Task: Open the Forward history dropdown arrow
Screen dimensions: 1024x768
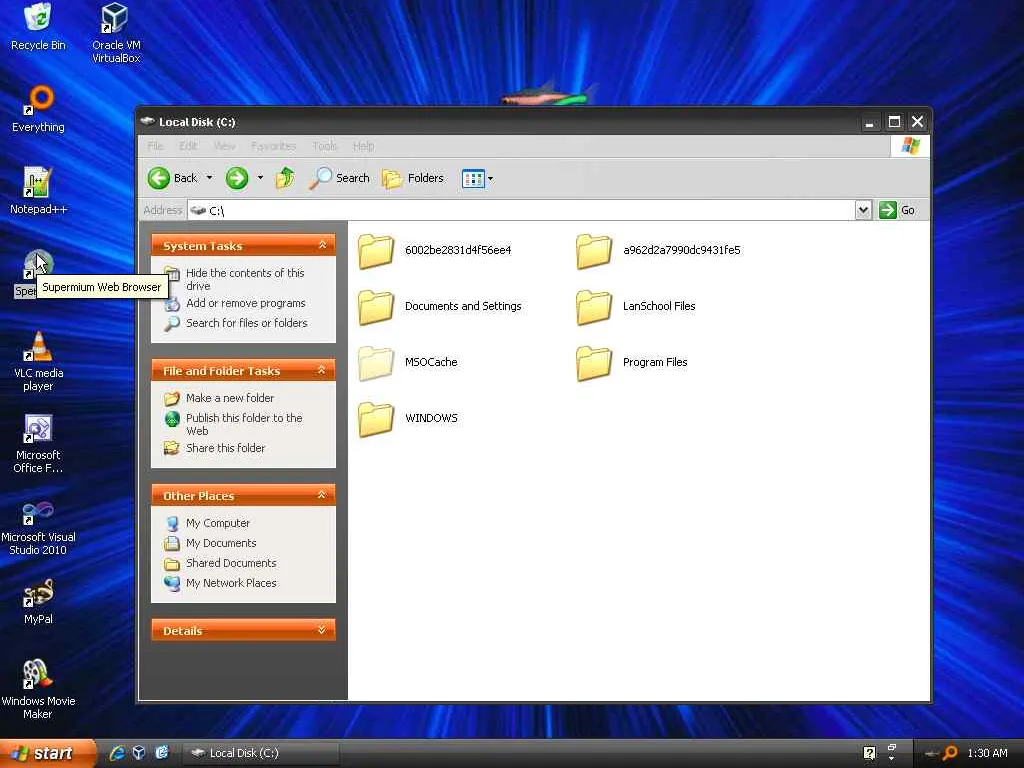Action: point(261,178)
